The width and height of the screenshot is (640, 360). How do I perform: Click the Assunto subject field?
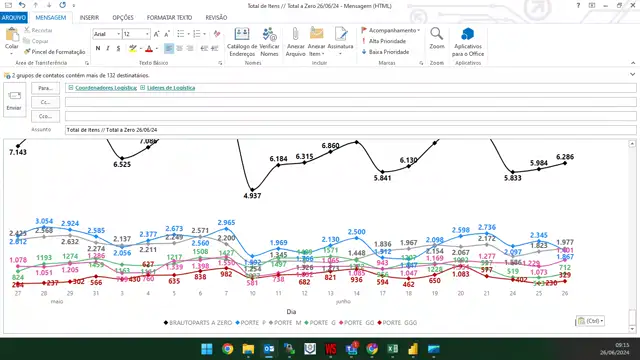click(350, 130)
